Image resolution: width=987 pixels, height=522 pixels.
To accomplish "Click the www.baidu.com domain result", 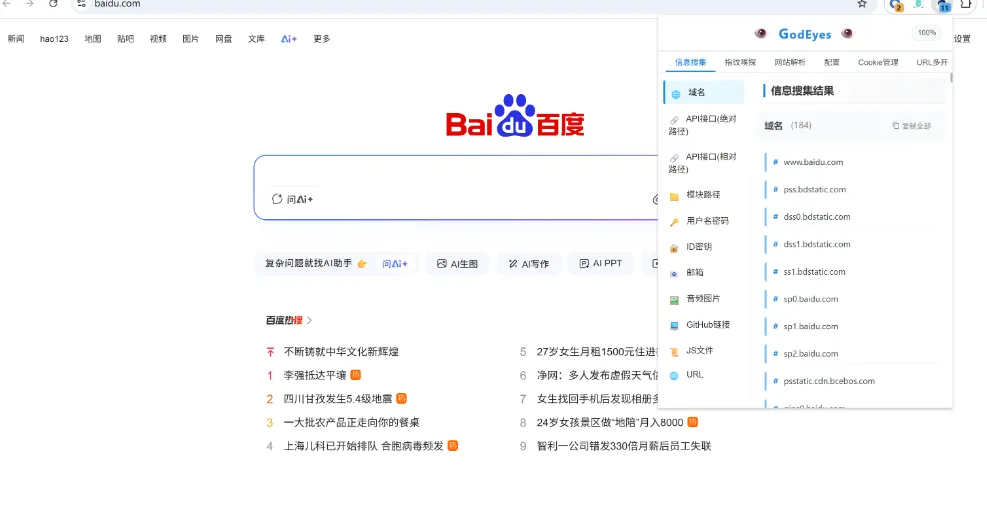I will point(813,162).
